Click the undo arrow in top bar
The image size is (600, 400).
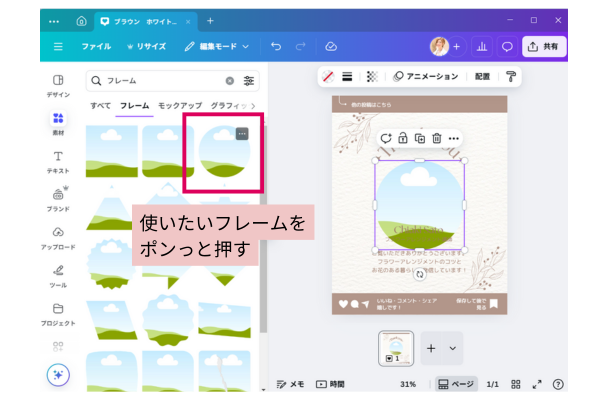coord(276,46)
